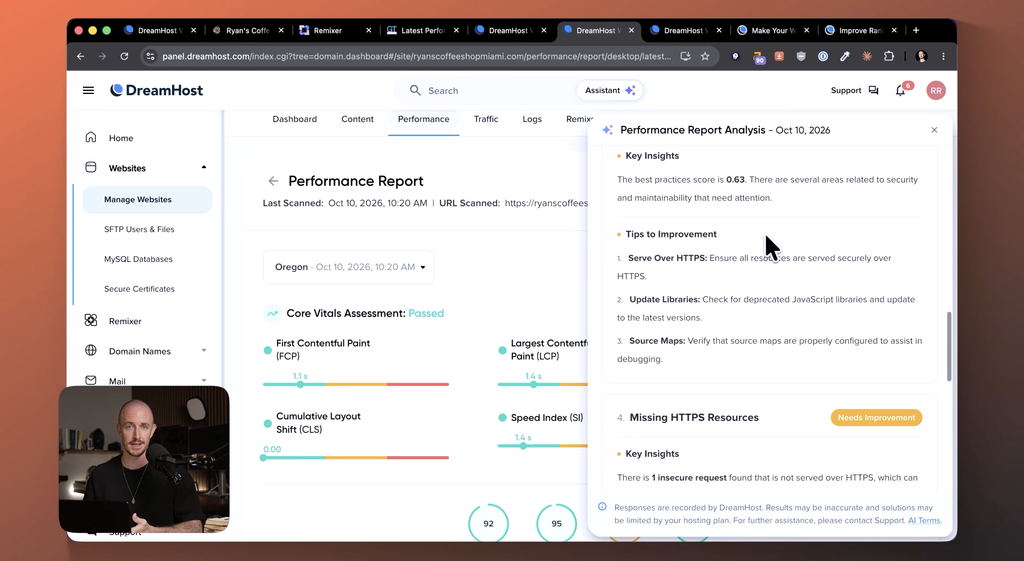The height and width of the screenshot is (561, 1024).
Task: Click the Chrome profile picture
Action: point(921,56)
